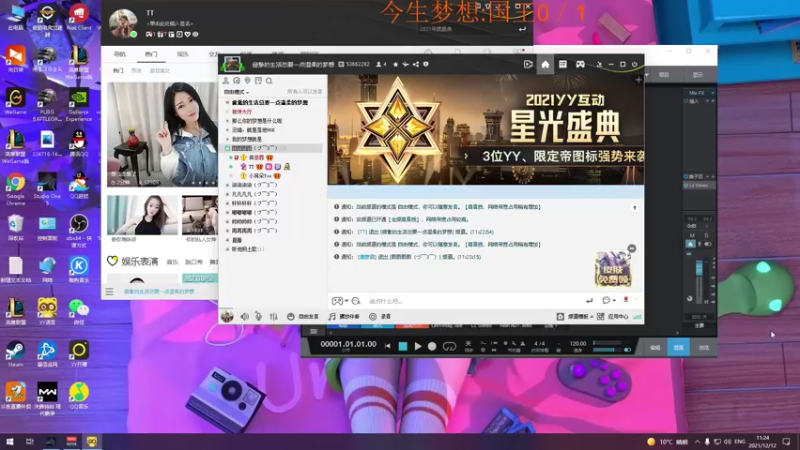The height and width of the screenshot is (450, 800).
Task: Click the location pin icon above channel tree
Action: click(247, 81)
